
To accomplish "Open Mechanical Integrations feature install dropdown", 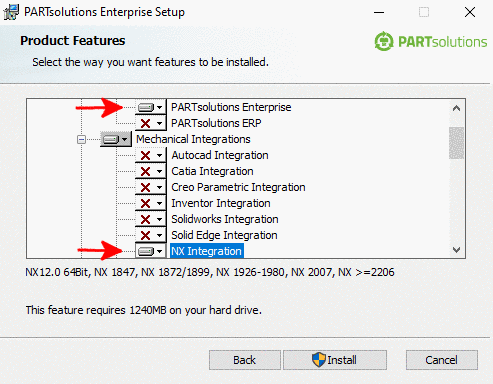I will 115,139.
